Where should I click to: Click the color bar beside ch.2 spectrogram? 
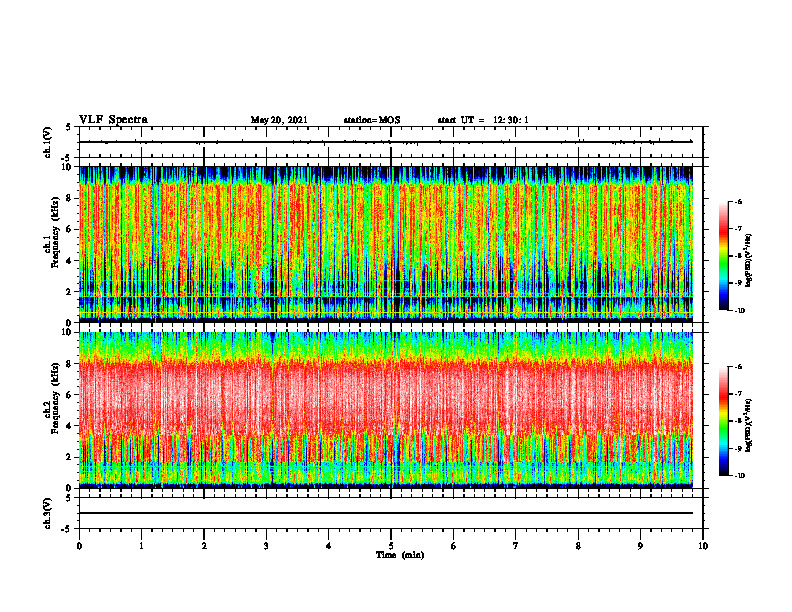724,421
